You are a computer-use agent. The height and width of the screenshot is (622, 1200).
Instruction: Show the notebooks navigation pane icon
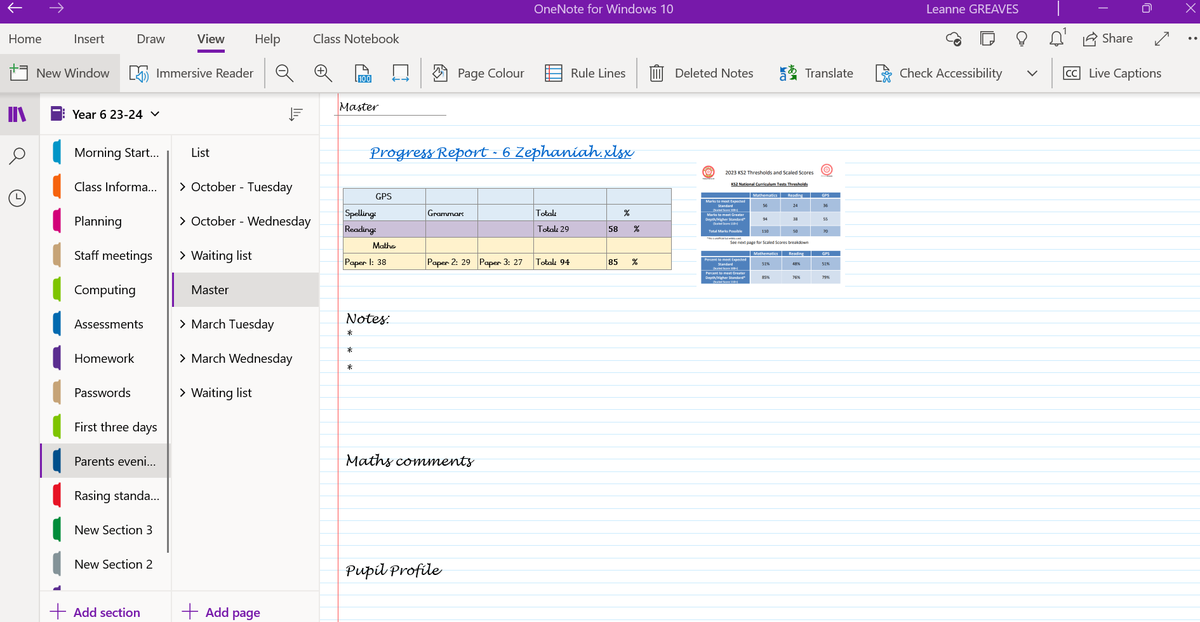point(16,115)
